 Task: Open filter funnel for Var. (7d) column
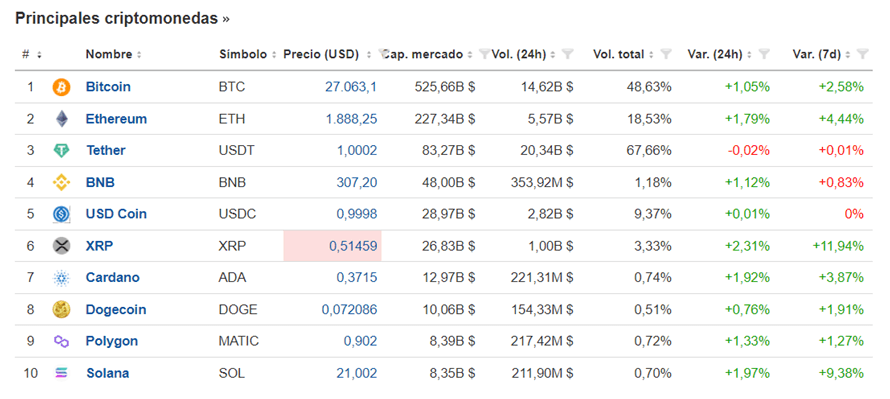[863, 54]
